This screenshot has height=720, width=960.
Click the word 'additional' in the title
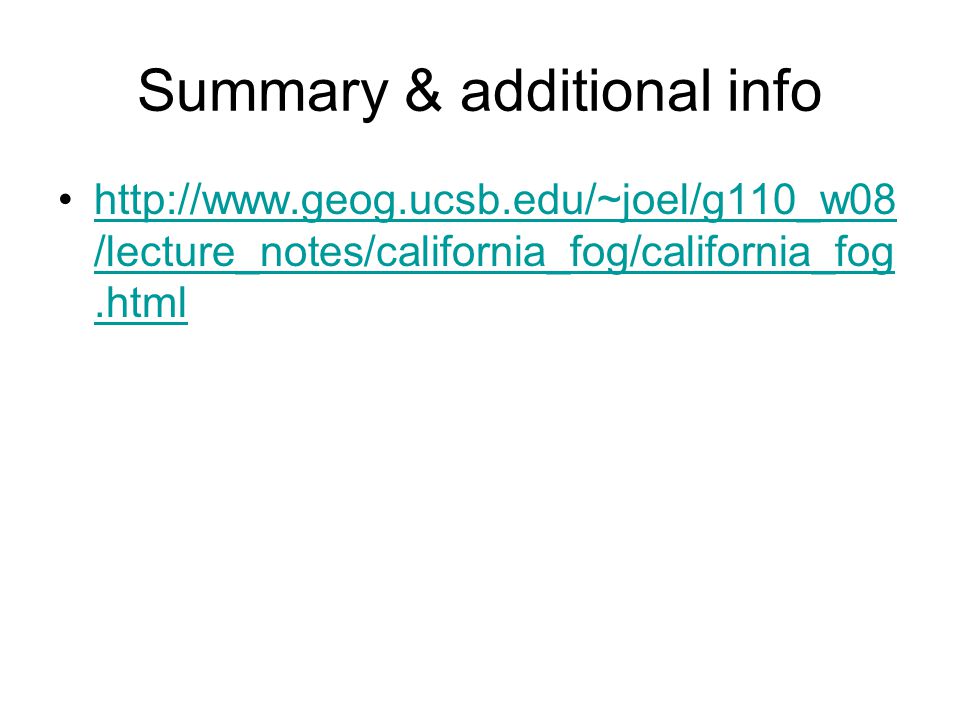point(587,91)
